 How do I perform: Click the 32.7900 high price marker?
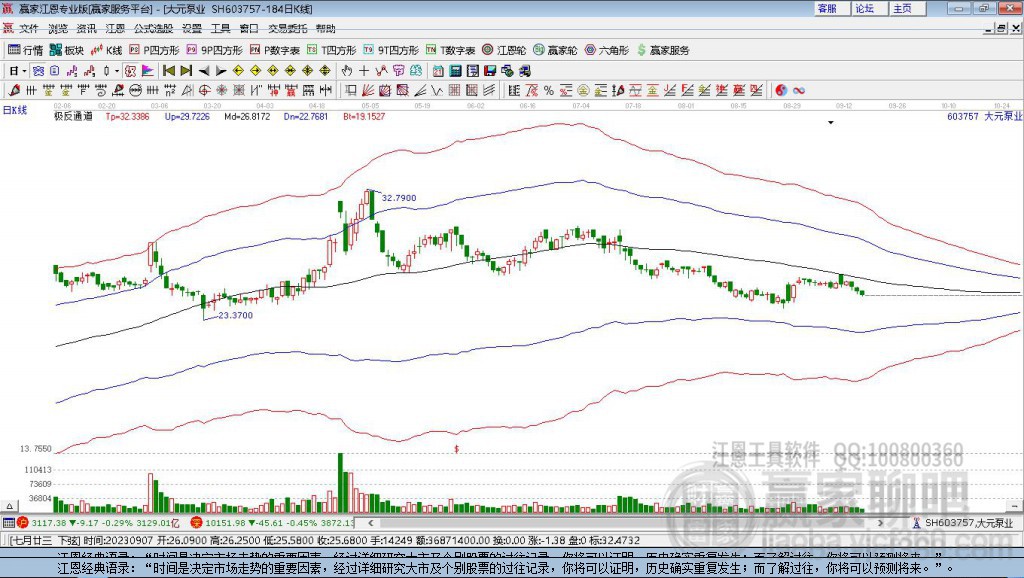click(x=398, y=198)
